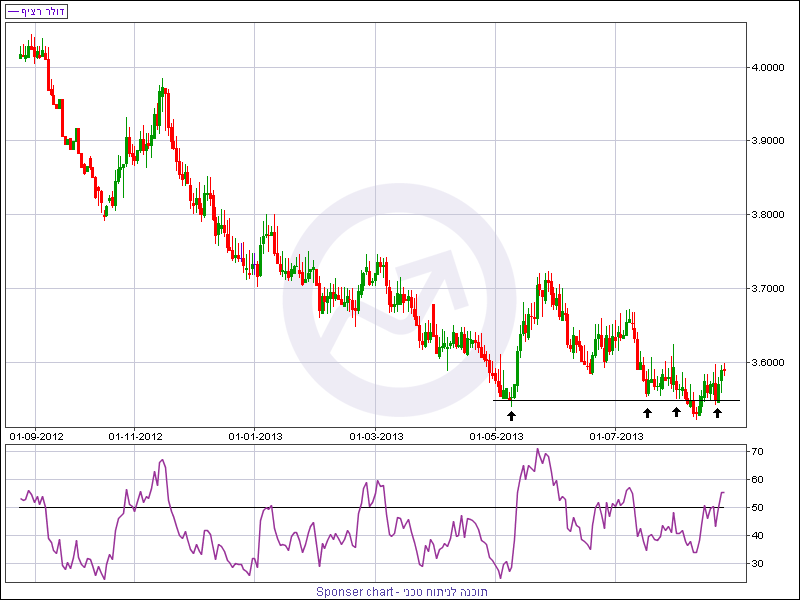800x600 pixels.
Task: Click the 50 level on the oscillator axis
Action: [758, 508]
